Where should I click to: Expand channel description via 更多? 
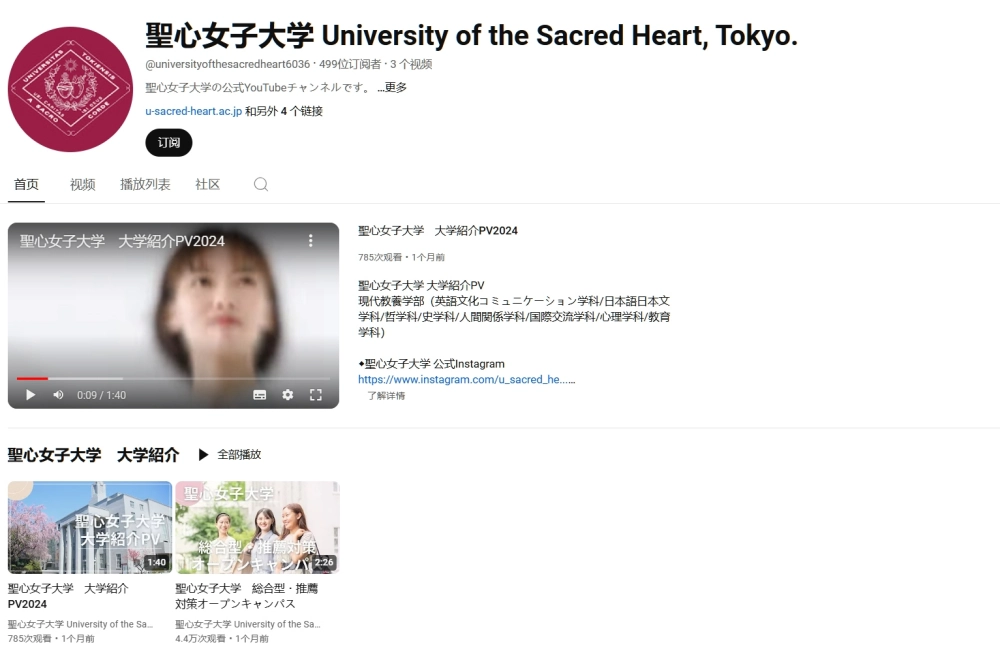392,87
